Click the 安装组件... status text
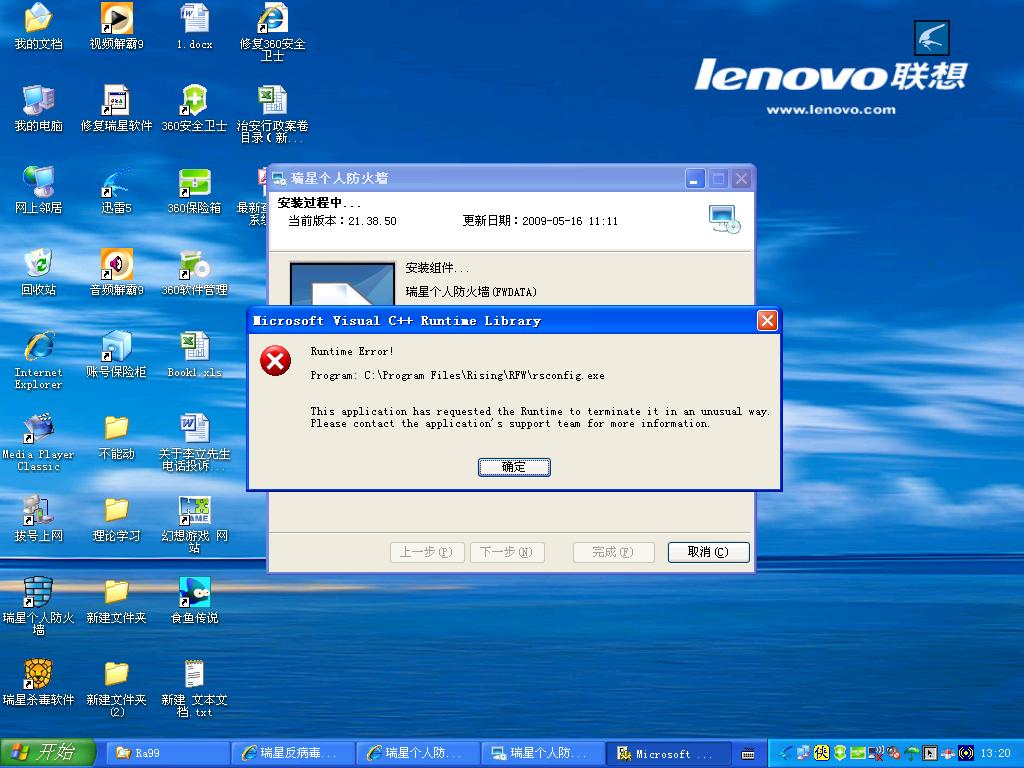The width and height of the screenshot is (1024, 768). coord(437,268)
